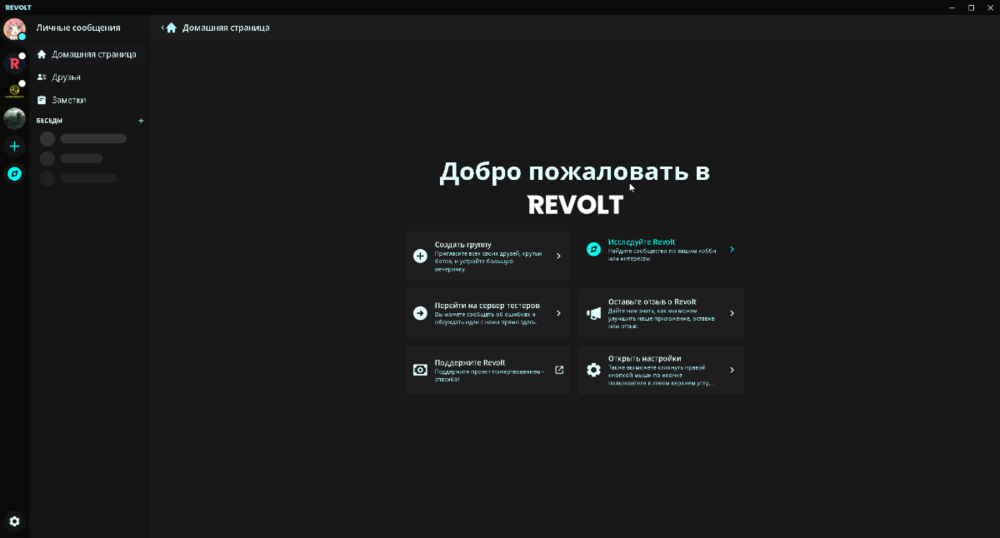Click the chevron on the Оставьте отзыв card

click(732, 313)
